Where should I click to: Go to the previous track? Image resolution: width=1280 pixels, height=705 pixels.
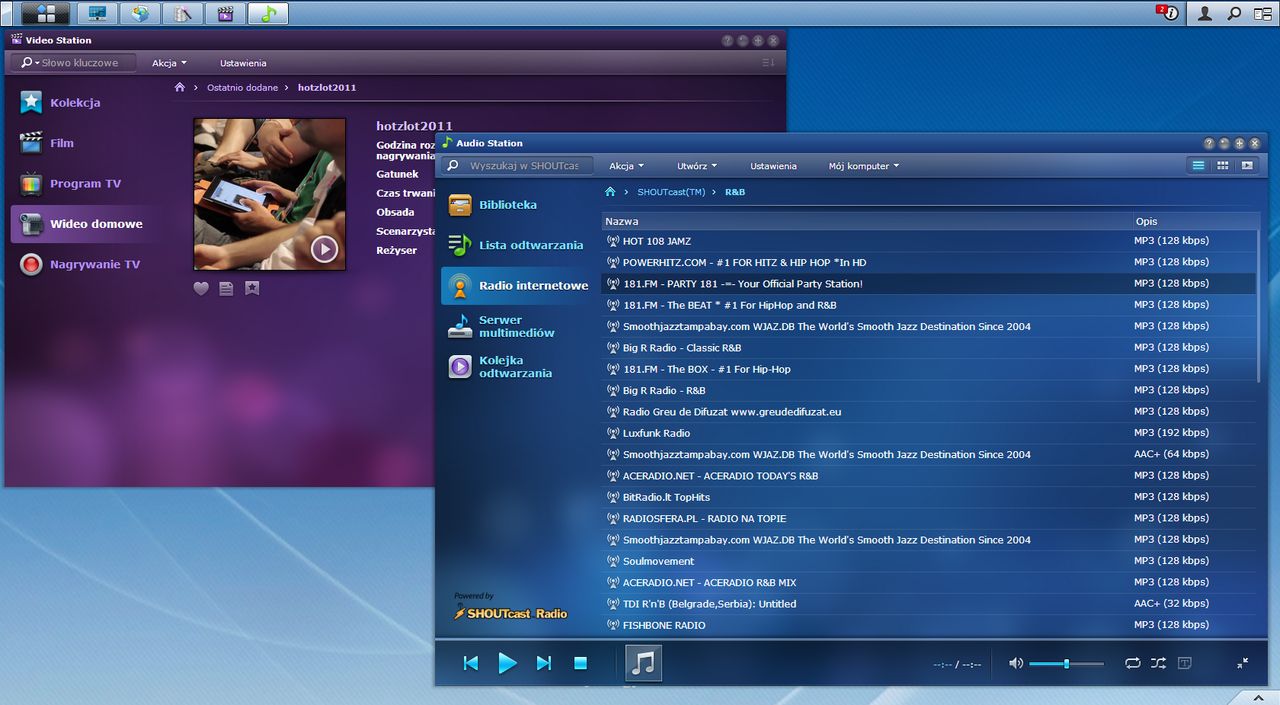tap(471, 663)
